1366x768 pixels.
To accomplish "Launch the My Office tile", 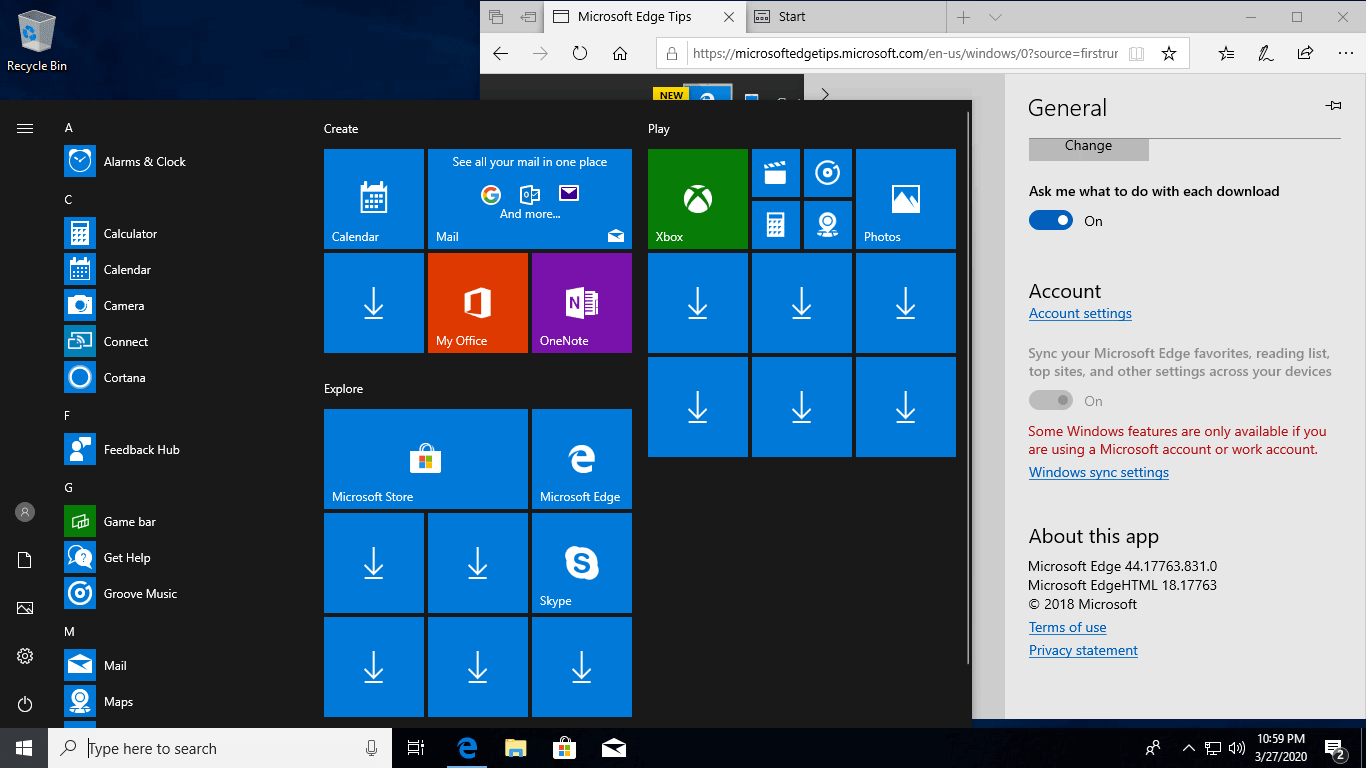I will 478,303.
